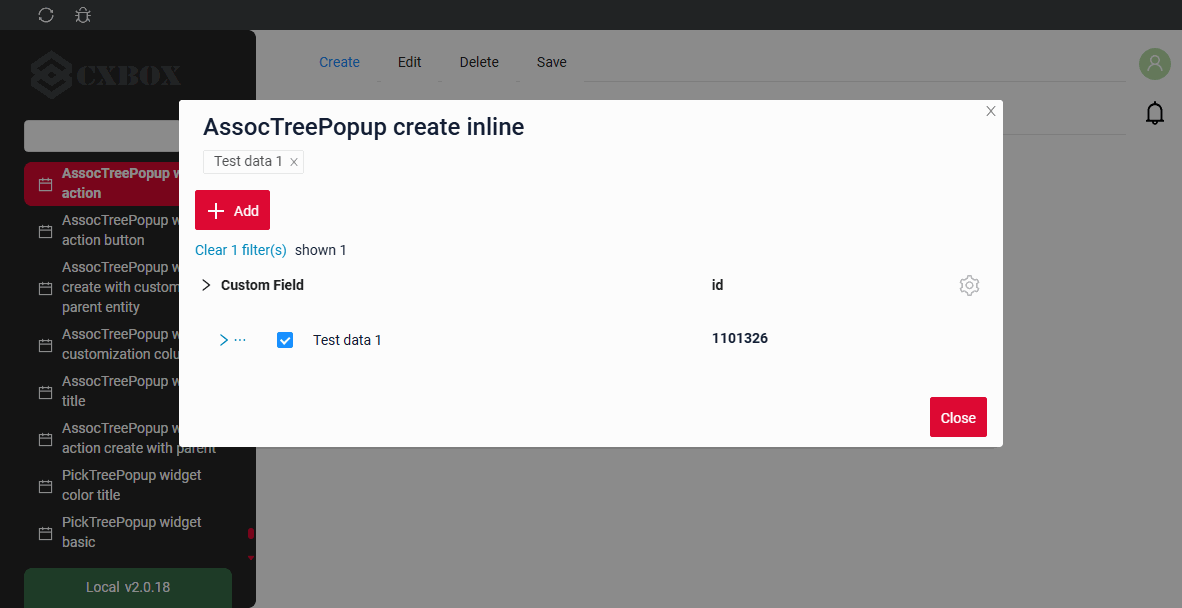Click the id column header

point(718,286)
